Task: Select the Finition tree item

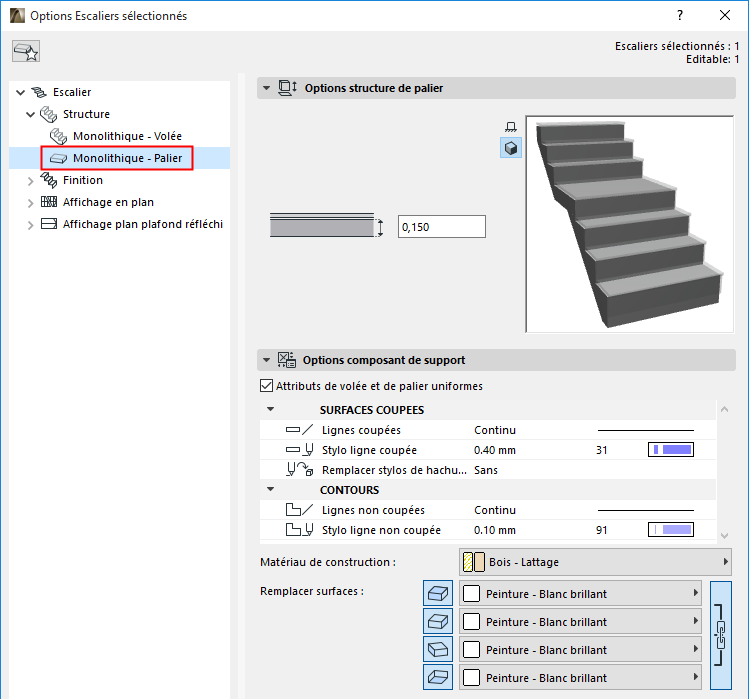Action: click(x=83, y=180)
